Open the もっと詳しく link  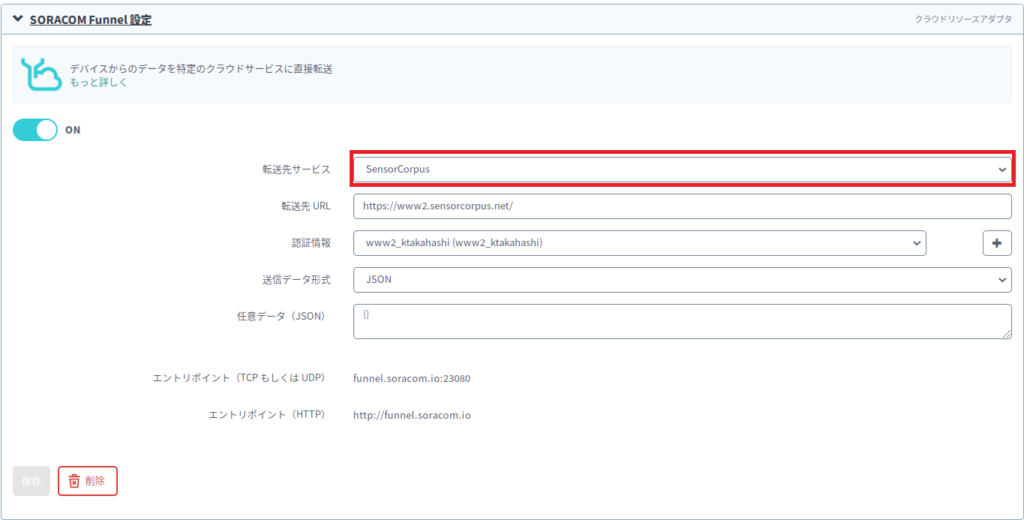(98, 82)
